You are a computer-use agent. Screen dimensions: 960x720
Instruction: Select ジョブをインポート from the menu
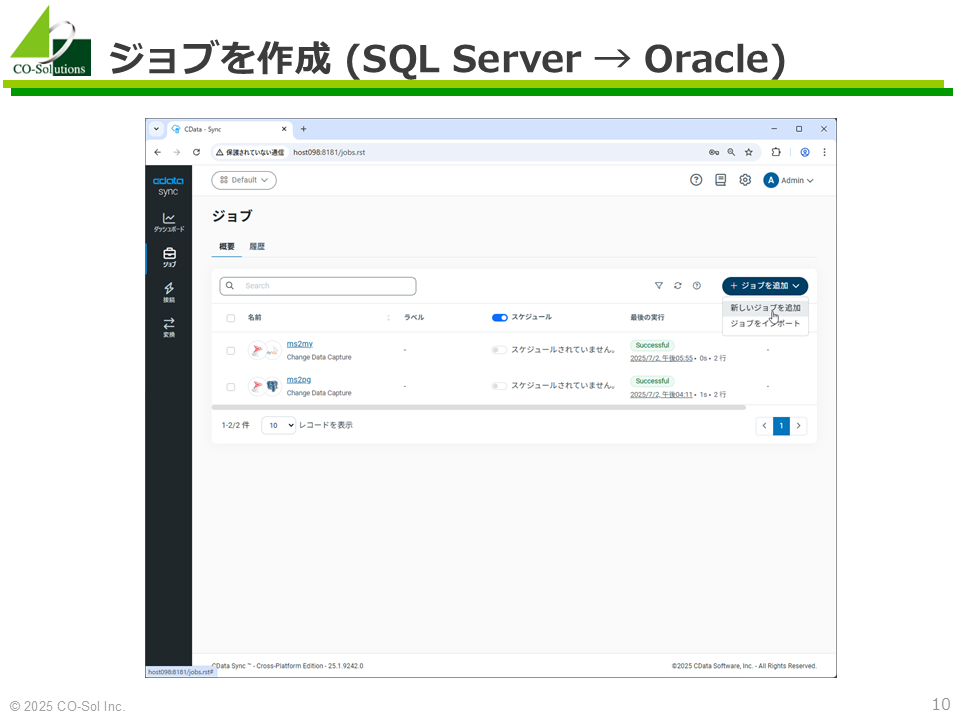(765, 323)
